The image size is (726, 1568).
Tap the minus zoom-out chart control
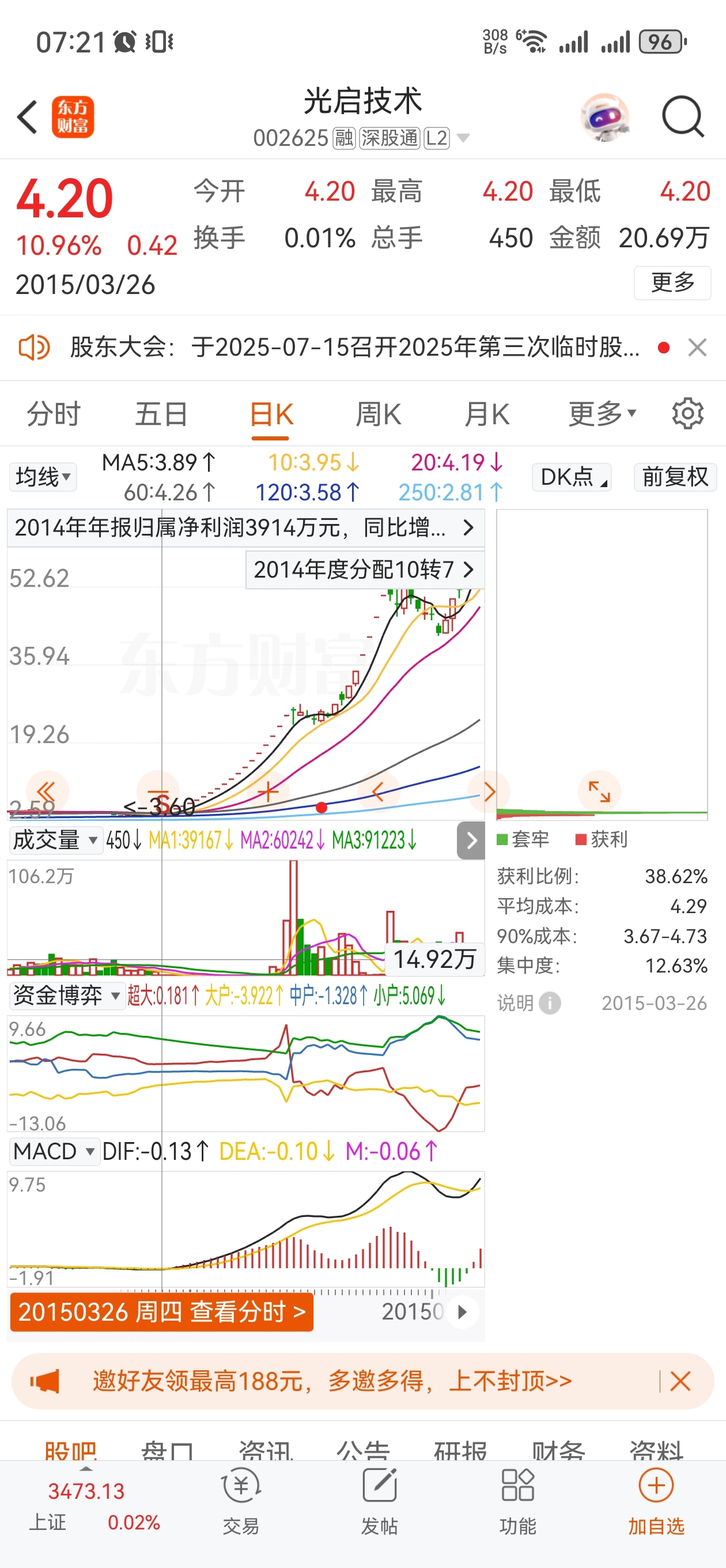[x=158, y=791]
